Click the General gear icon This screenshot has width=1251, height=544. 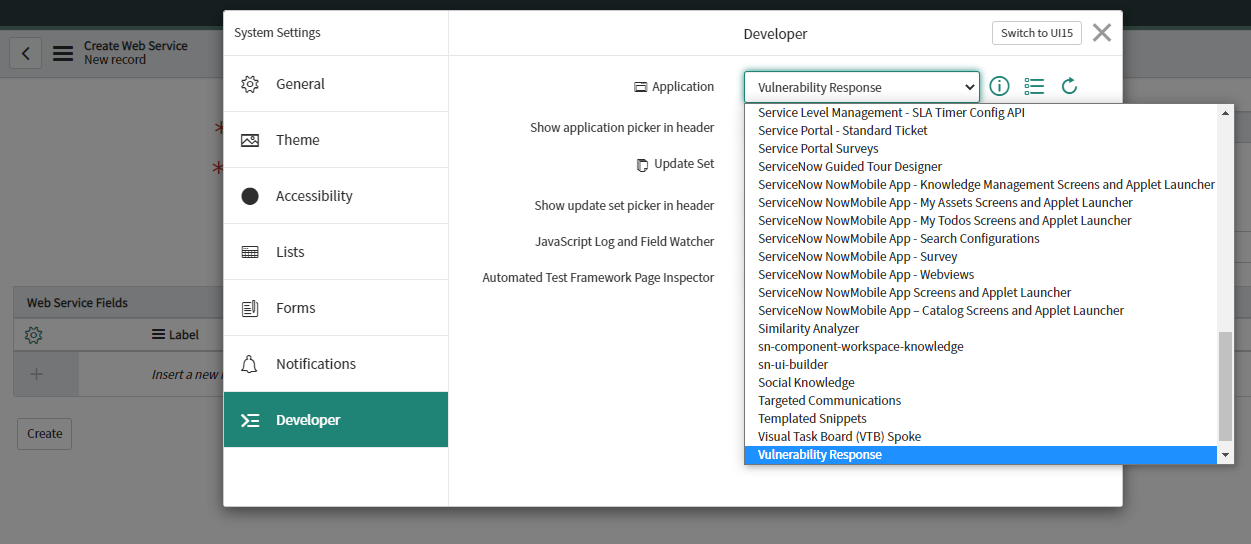point(250,84)
